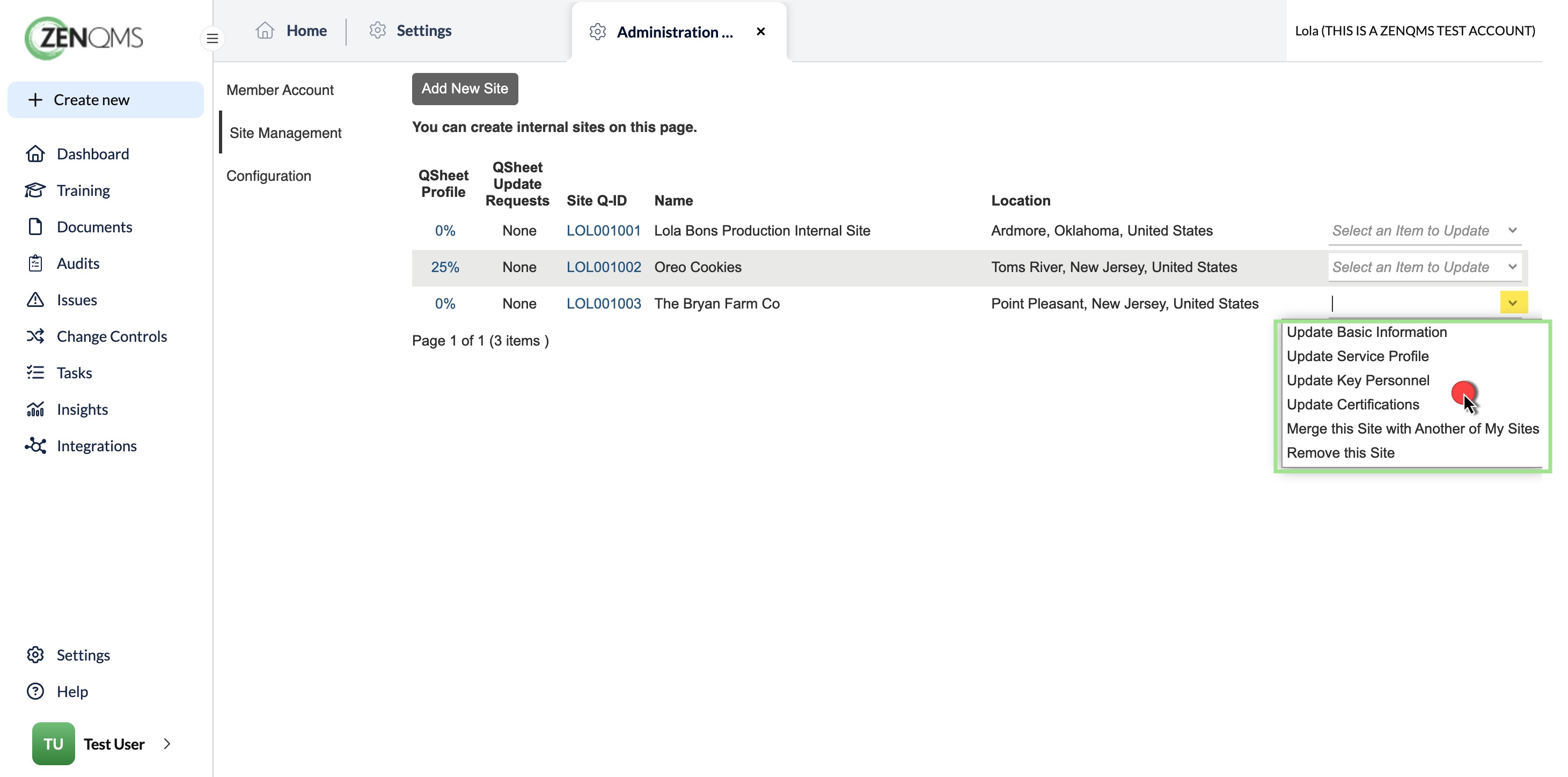Click The Bryan Farm Co site name
Screen dimensions: 1568x777
coord(716,304)
